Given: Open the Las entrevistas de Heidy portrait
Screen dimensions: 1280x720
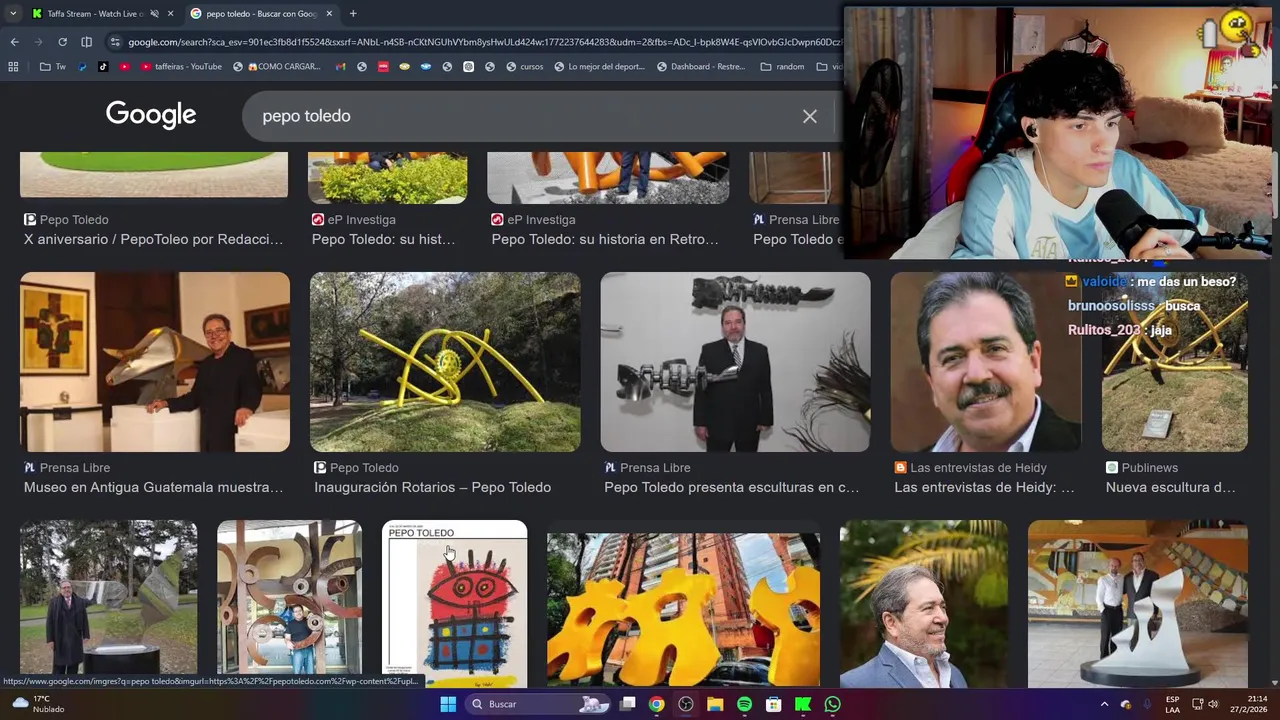Looking at the screenshot, I should tap(986, 362).
